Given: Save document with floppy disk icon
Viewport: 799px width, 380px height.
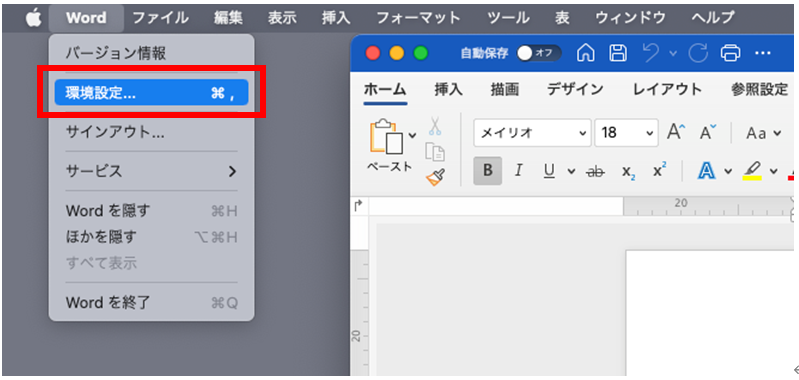Looking at the screenshot, I should [x=619, y=53].
